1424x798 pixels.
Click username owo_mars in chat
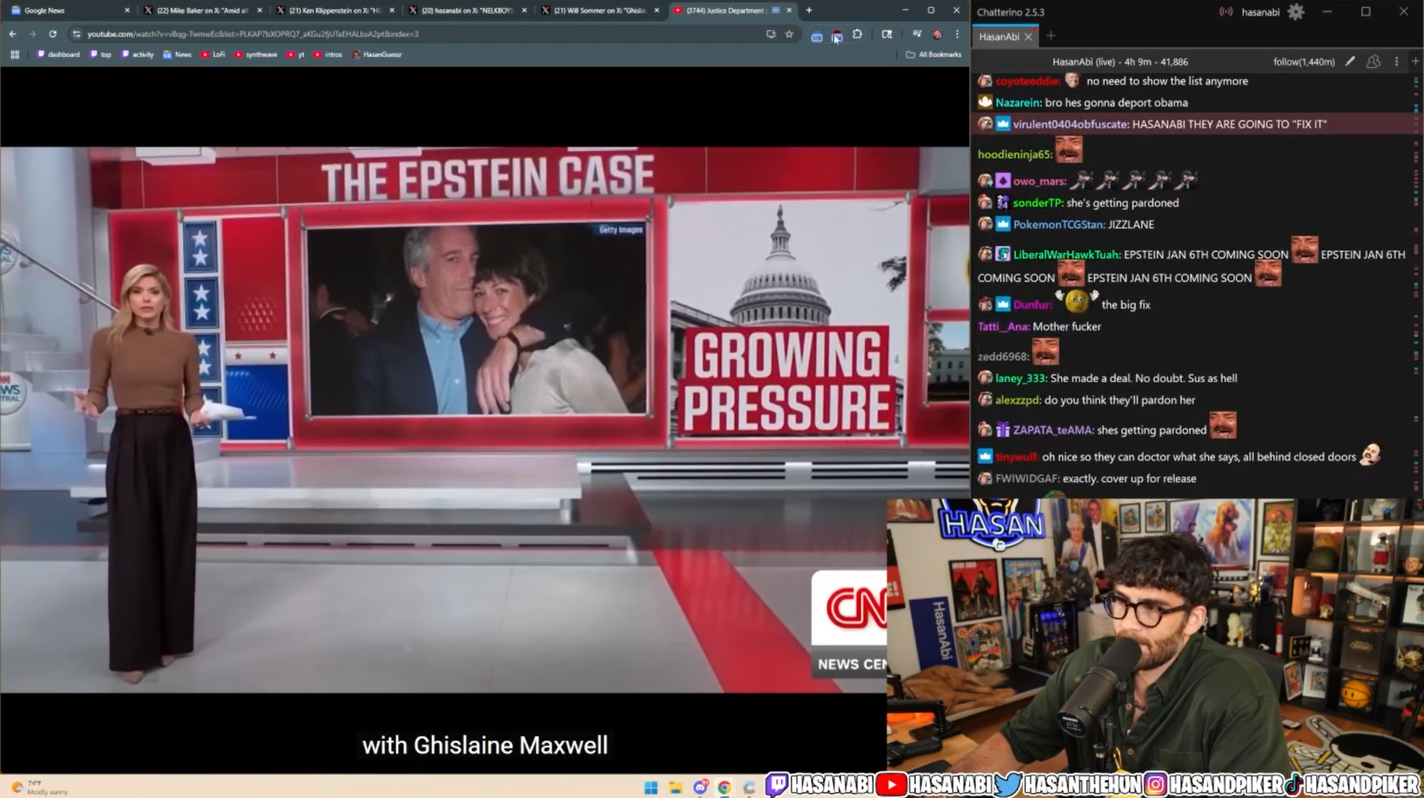1039,182
